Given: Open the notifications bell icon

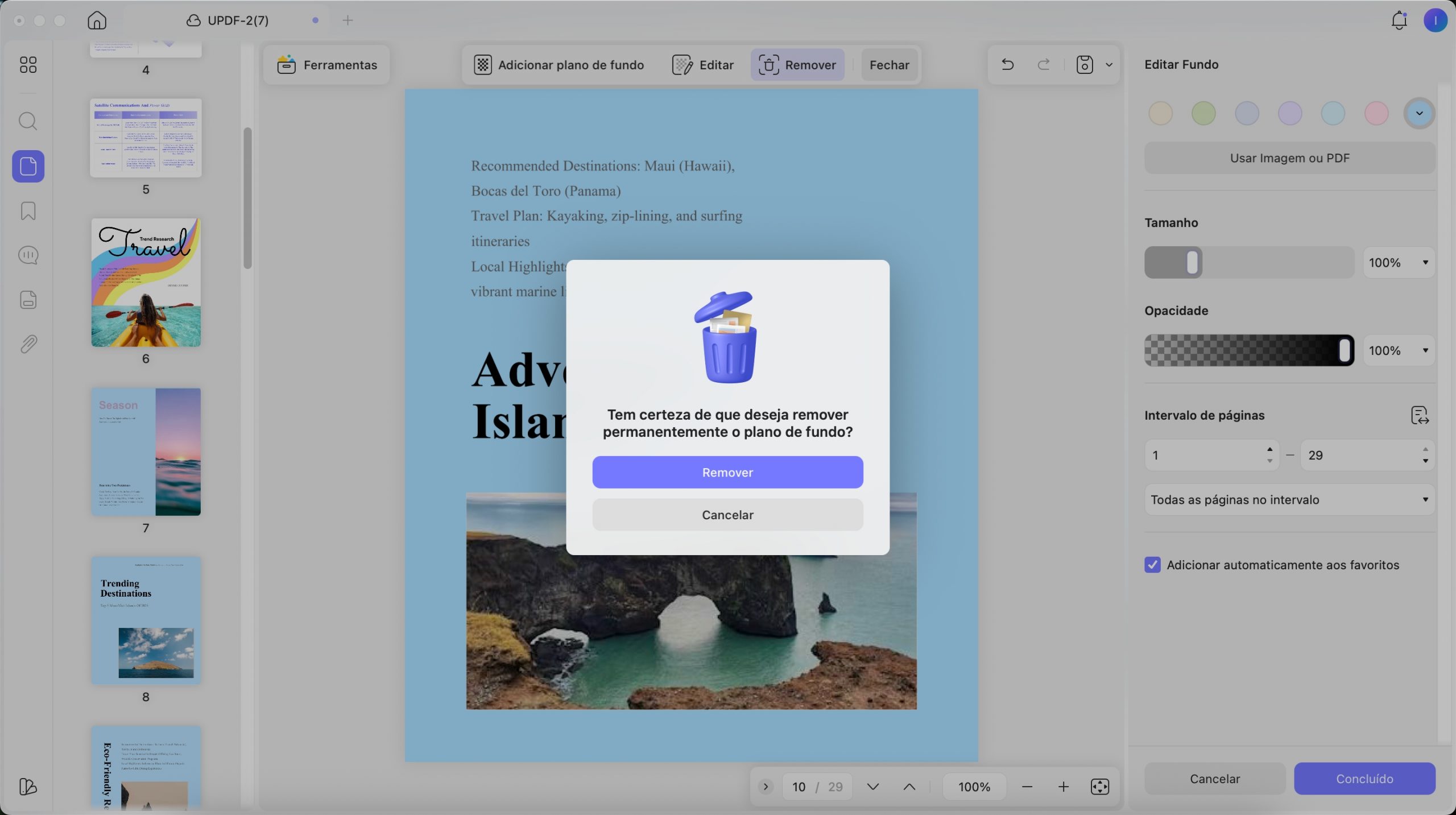Looking at the screenshot, I should click(1399, 20).
